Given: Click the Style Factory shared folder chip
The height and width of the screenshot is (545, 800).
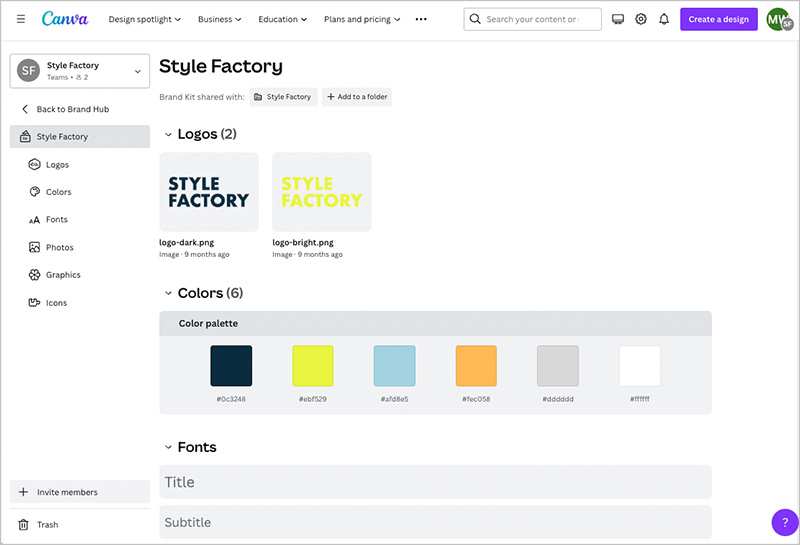Looking at the screenshot, I should (x=283, y=97).
